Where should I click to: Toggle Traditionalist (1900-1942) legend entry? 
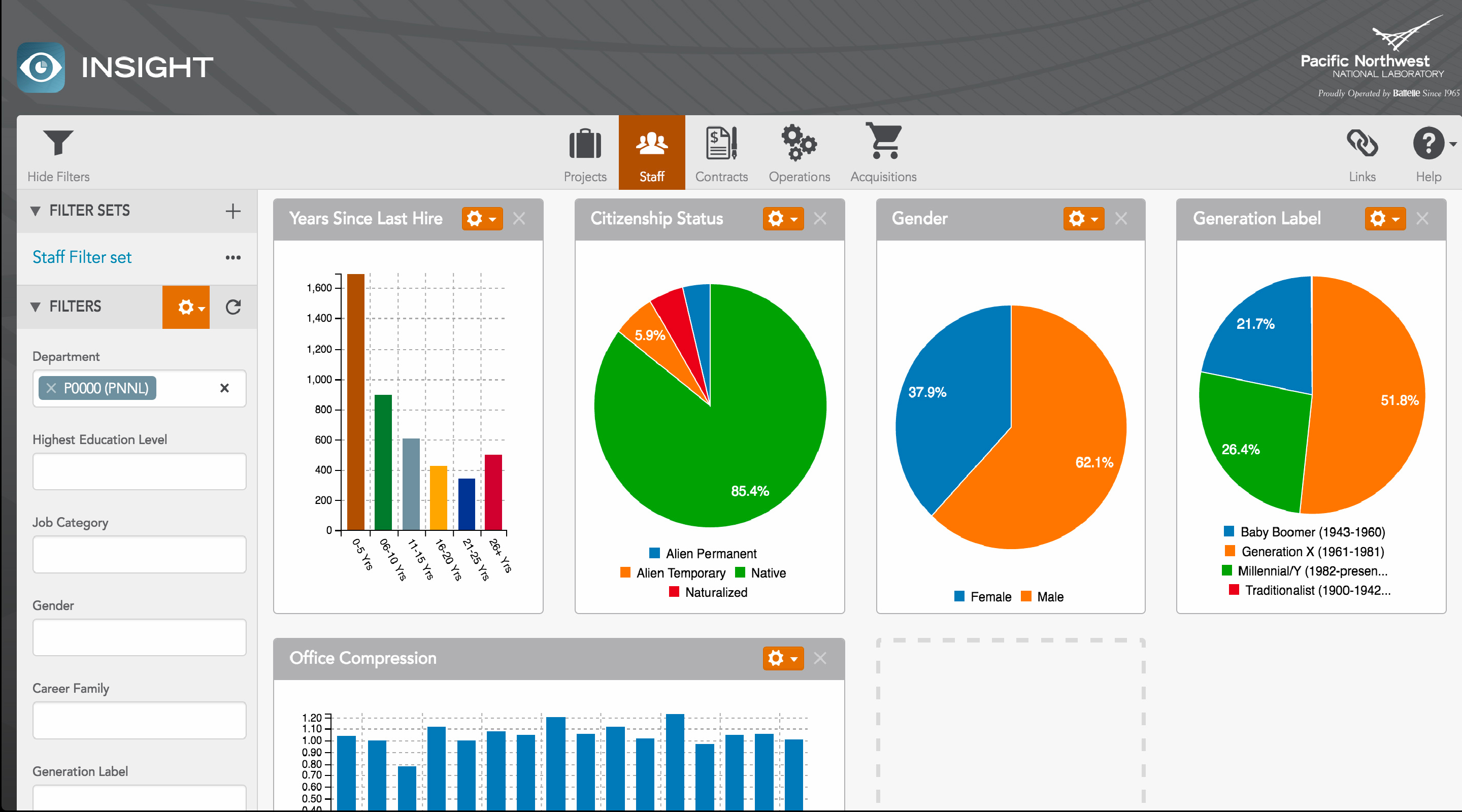click(1309, 590)
